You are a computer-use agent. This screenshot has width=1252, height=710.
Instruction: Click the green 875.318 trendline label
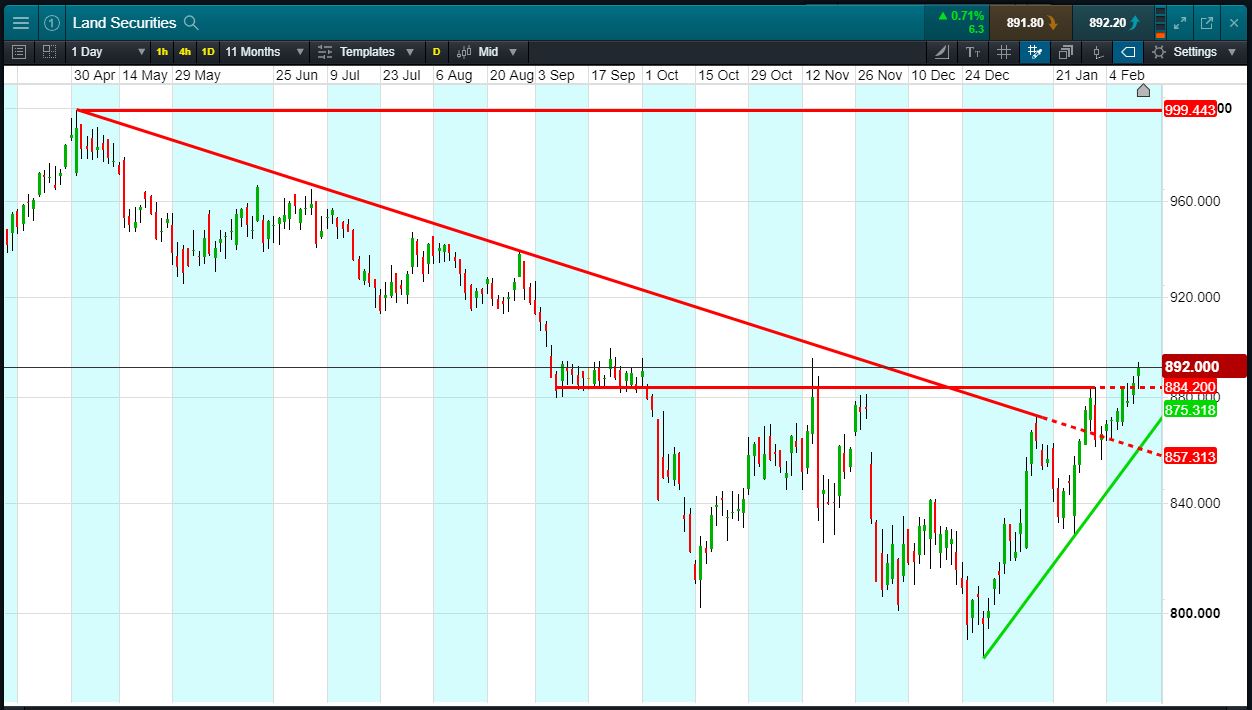point(1190,409)
